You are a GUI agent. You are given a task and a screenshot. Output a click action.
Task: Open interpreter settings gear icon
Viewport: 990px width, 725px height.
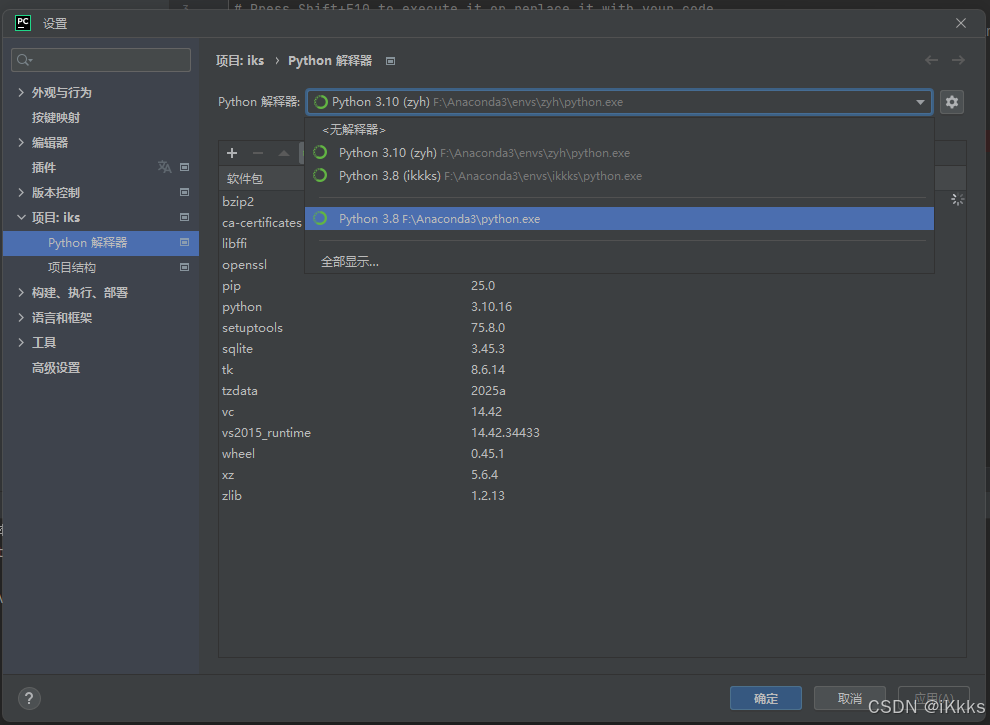coord(951,102)
